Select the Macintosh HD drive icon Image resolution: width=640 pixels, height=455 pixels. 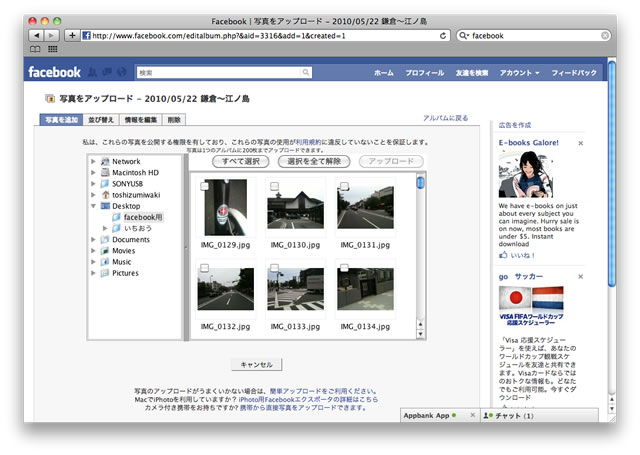pos(105,173)
